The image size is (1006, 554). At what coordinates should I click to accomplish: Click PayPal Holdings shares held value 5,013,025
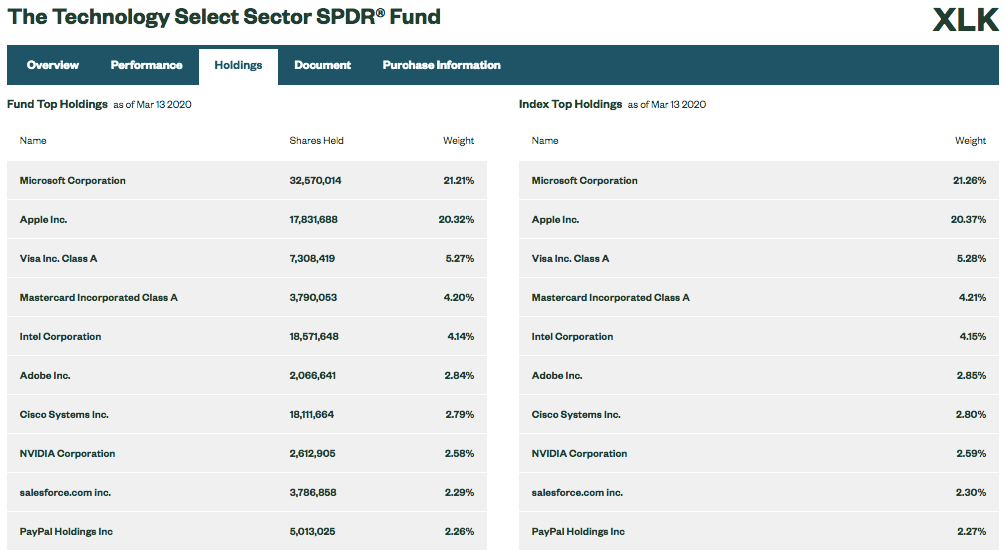(x=313, y=532)
